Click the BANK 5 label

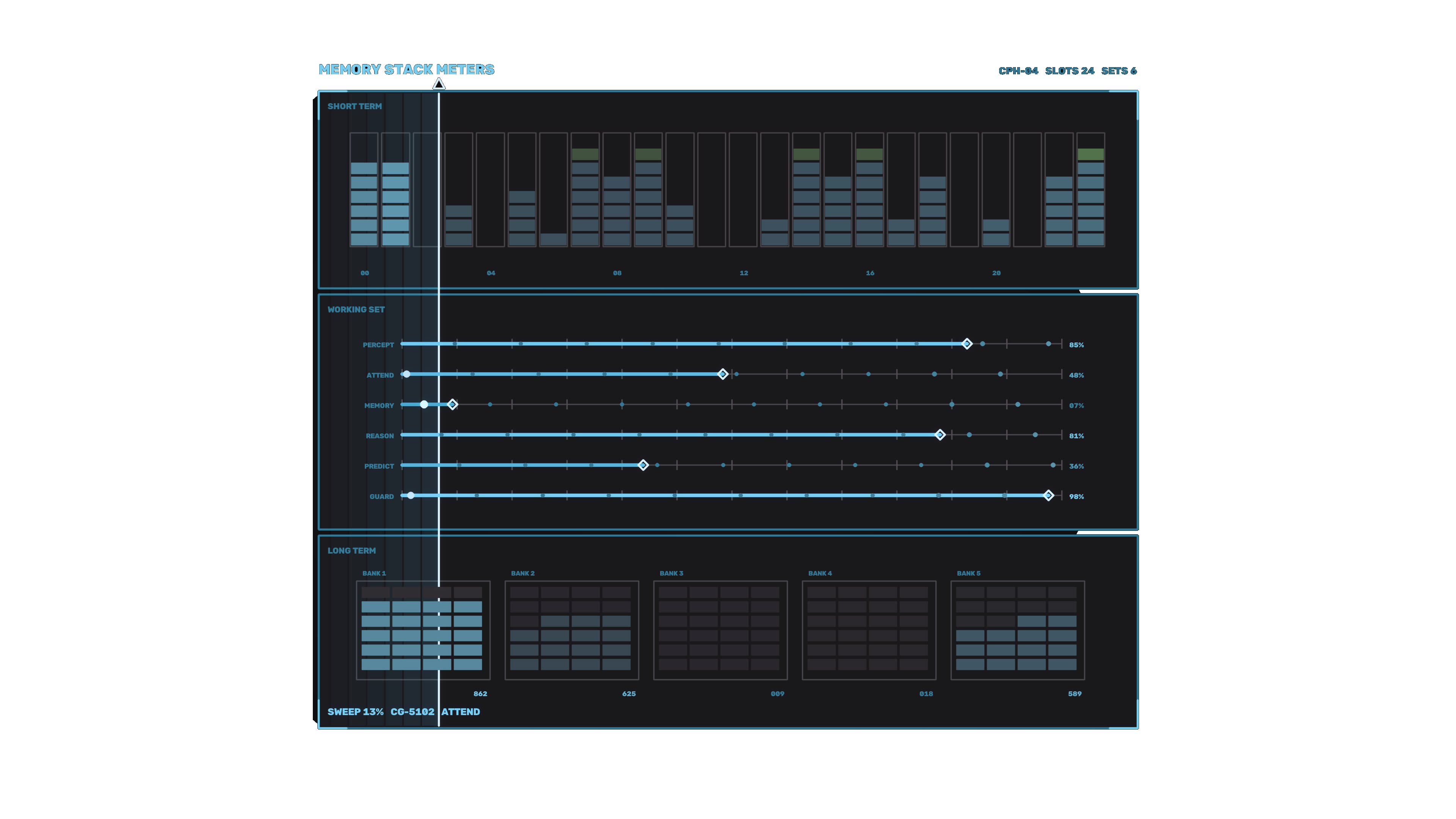(x=968, y=573)
